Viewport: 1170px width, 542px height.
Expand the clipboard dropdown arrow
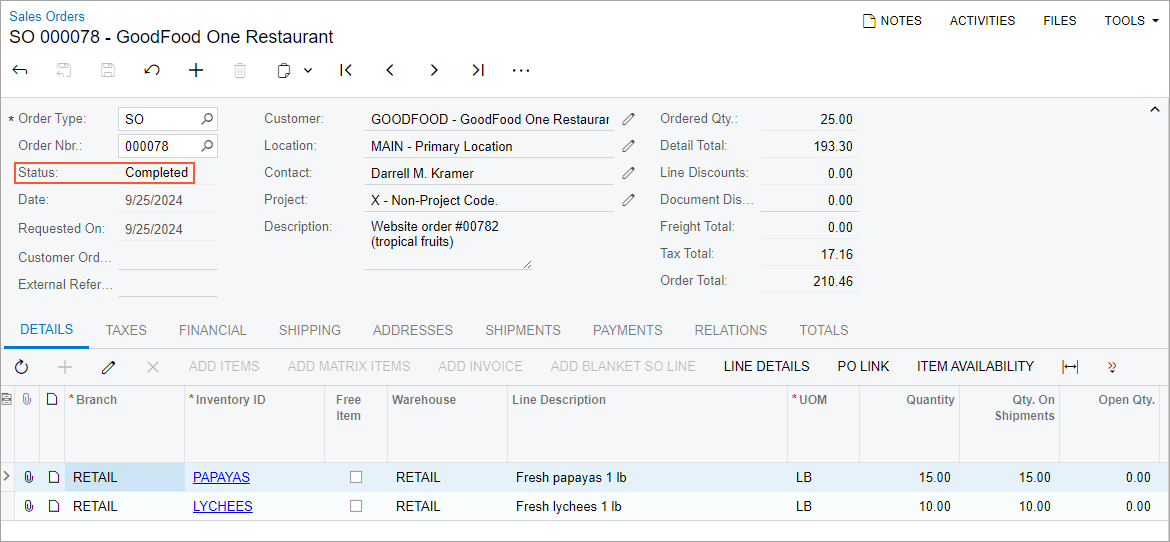308,70
